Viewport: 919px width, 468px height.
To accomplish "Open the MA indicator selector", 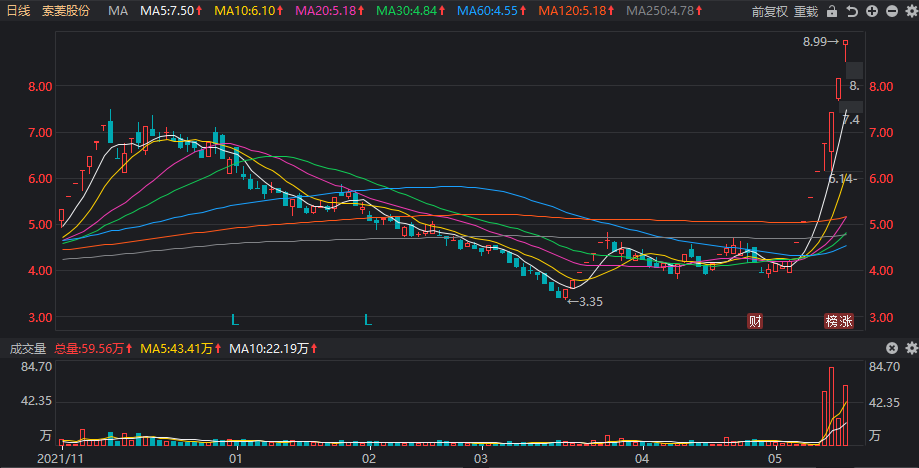I will click(118, 11).
